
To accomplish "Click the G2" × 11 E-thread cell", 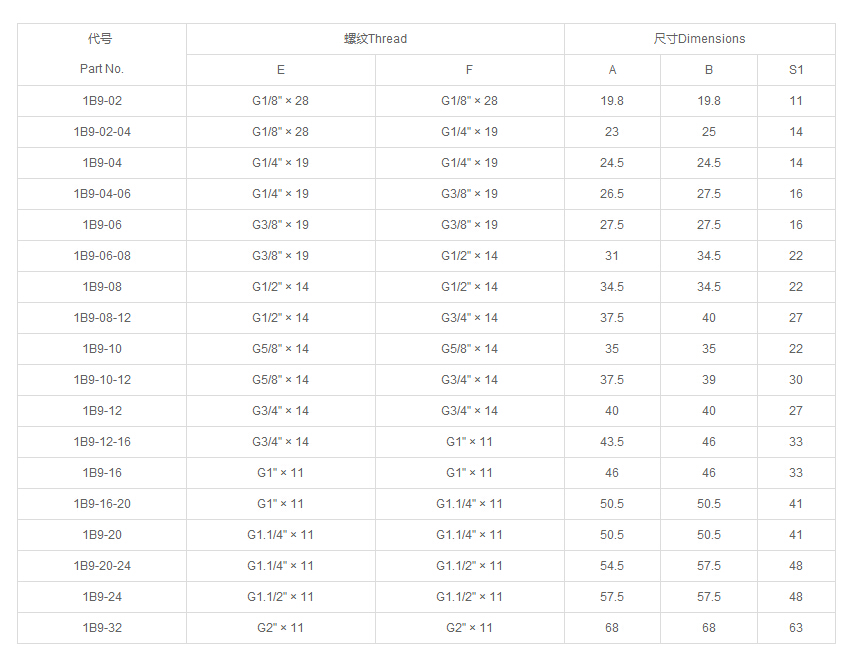I will click(281, 628).
